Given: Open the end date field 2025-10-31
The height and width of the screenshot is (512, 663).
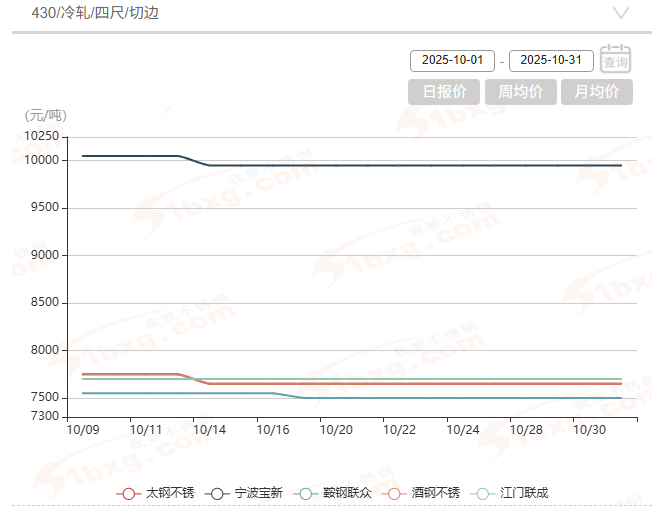Looking at the screenshot, I should (x=552, y=61).
